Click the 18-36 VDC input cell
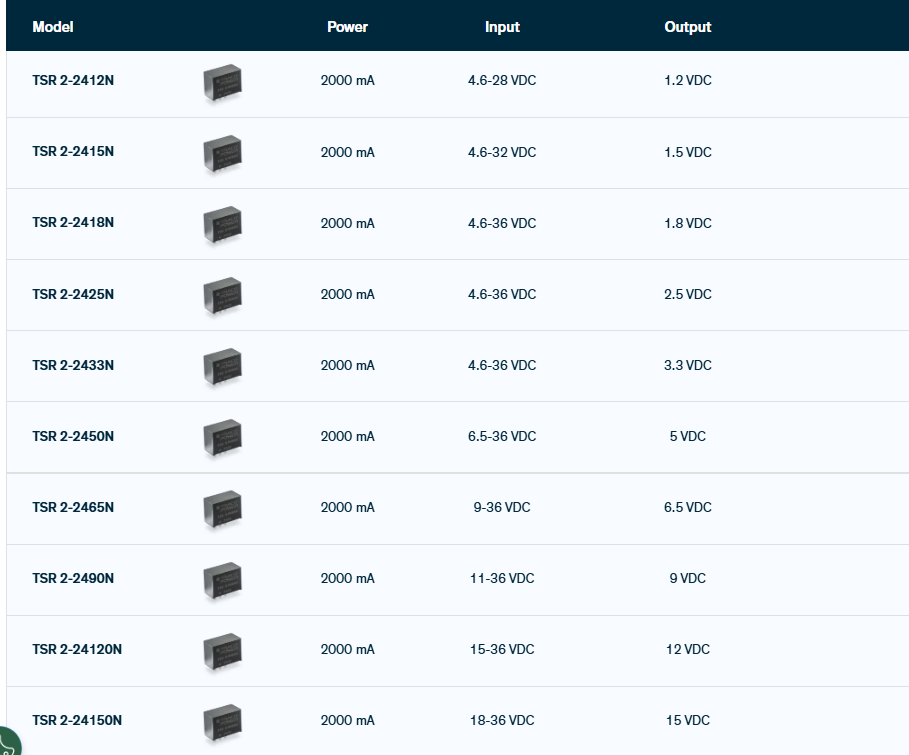909x755 pixels. click(502, 720)
